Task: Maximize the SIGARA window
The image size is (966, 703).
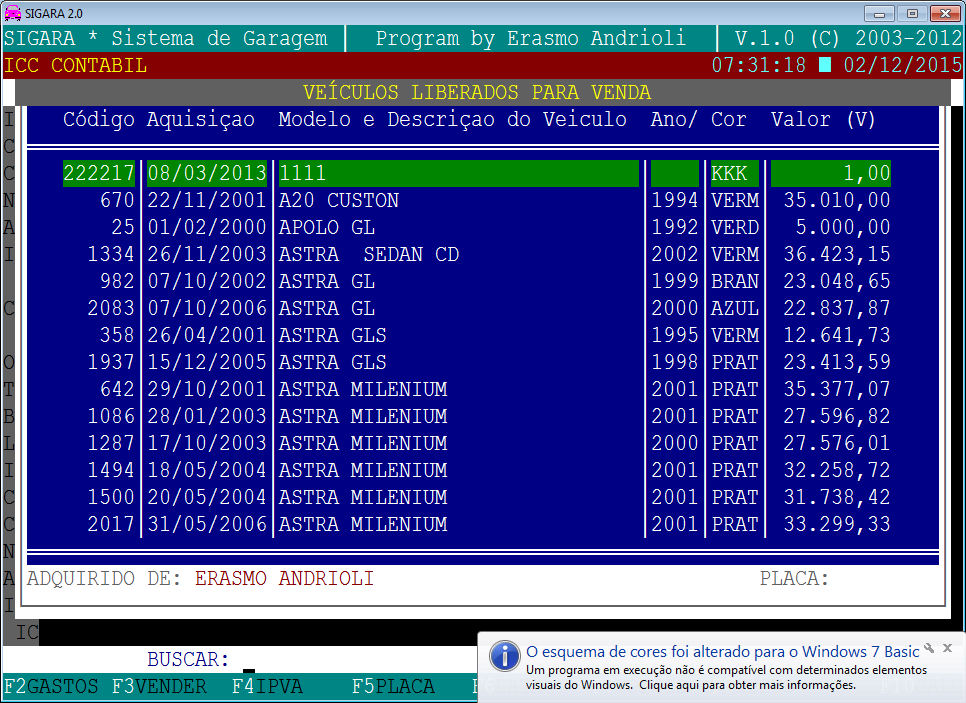Action: tap(911, 12)
